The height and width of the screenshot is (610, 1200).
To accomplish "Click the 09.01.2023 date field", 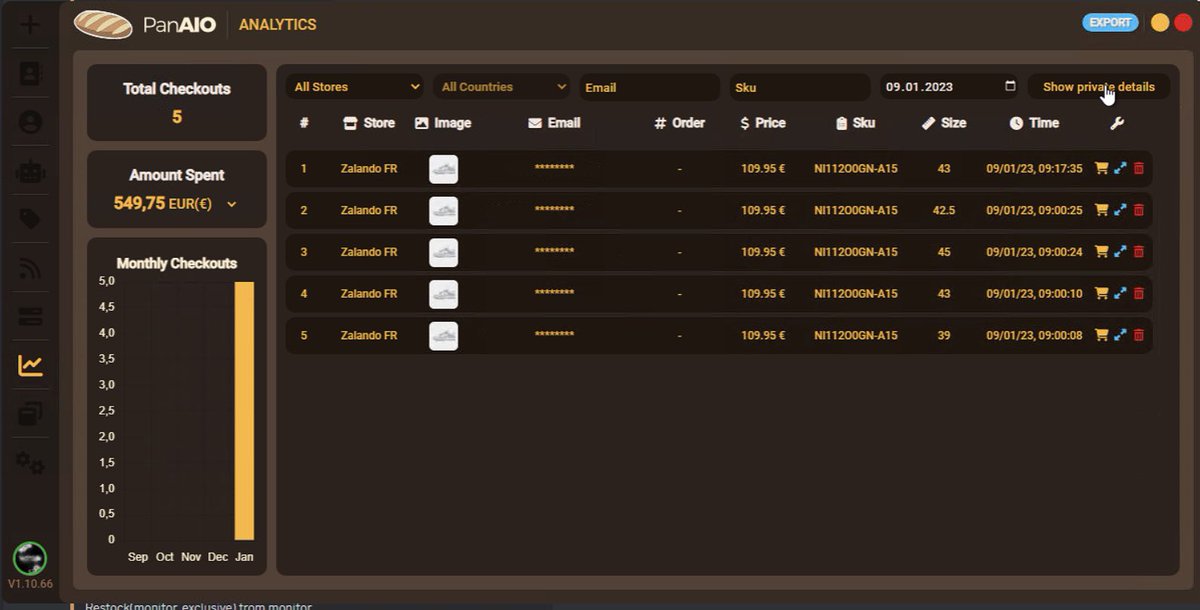I will tap(949, 87).
